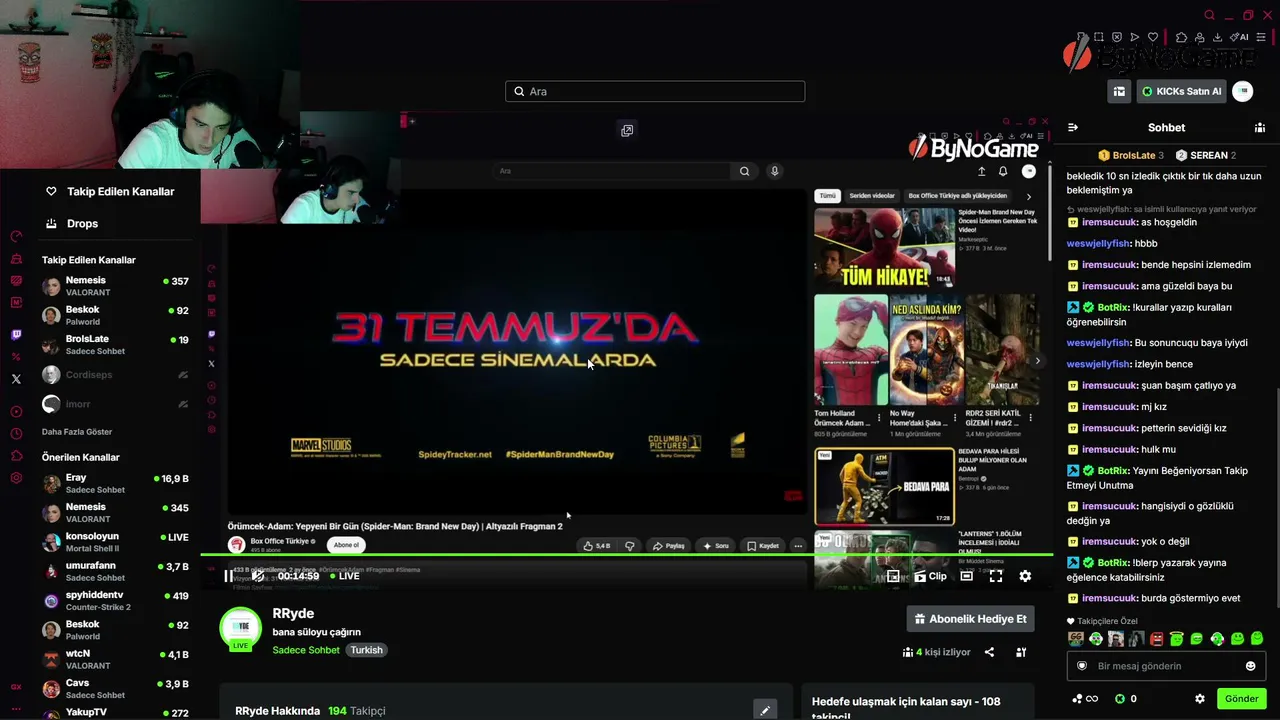Open chat settings gear
Viewport: 1280px width, 720px height.
click(x=1200, y=699)
